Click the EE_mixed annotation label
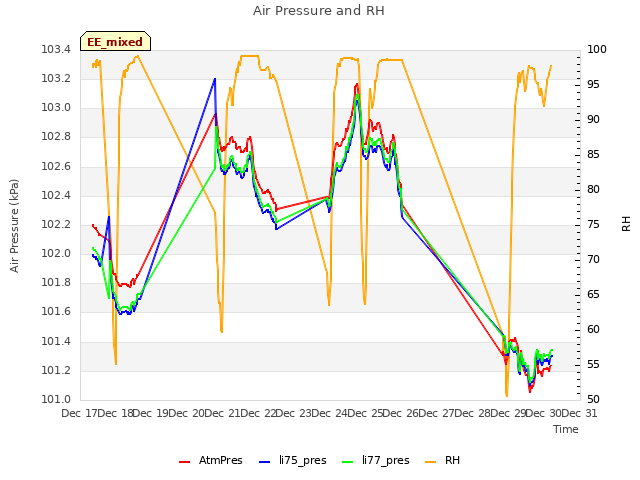This screenshot has width=640, height=480. click(115, 42)
